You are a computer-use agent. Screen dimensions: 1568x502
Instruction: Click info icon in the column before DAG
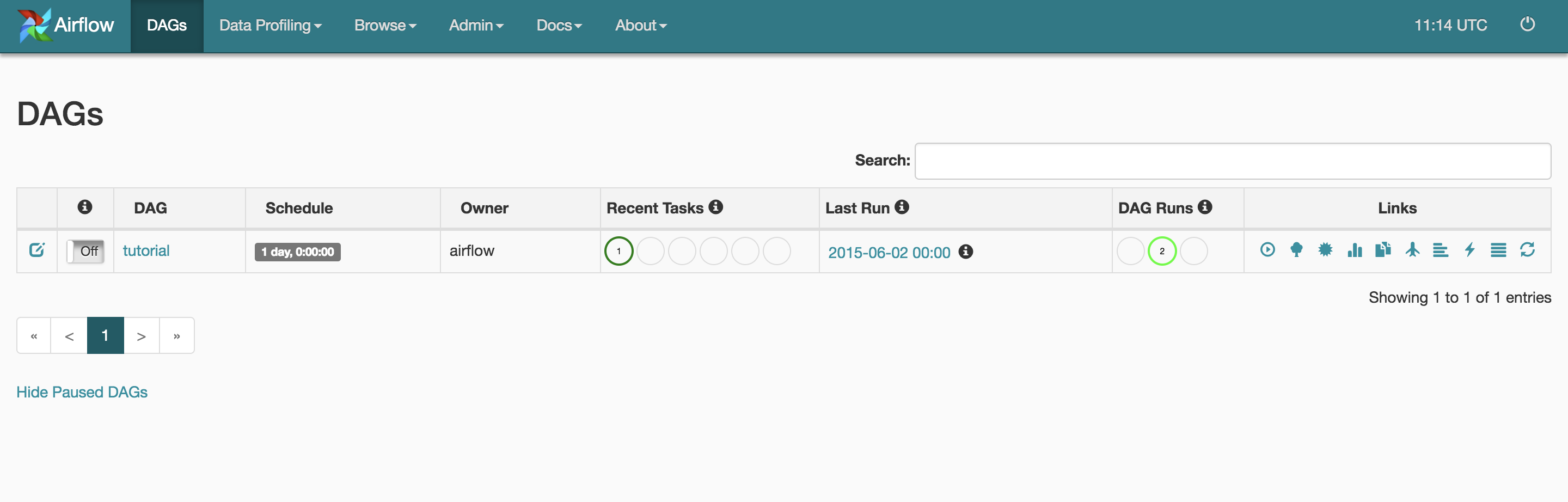coord(84,207)
